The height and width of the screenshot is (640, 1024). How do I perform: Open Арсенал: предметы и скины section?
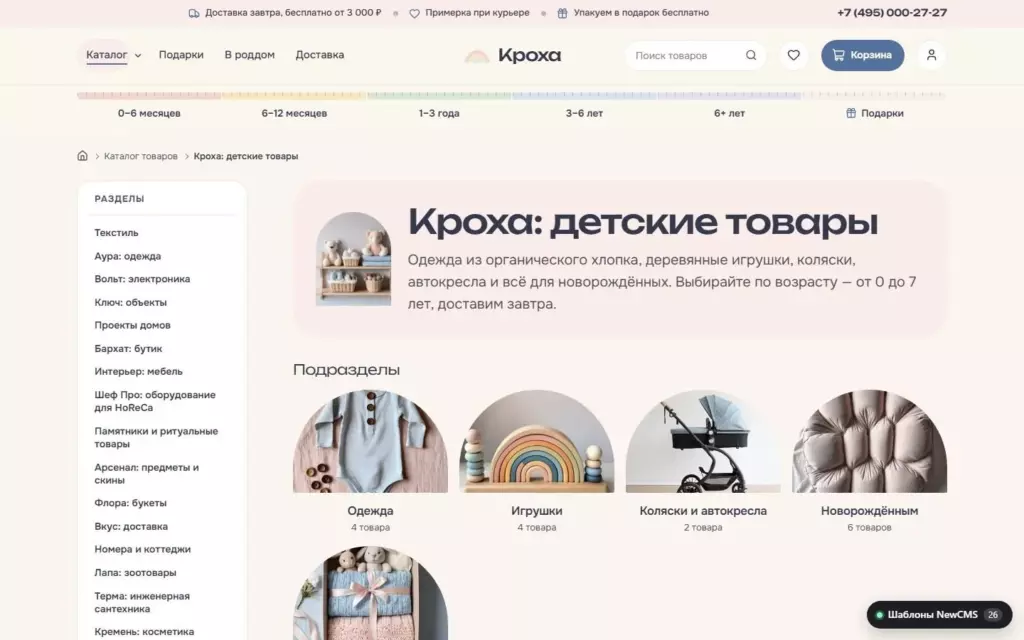point(146,473)
